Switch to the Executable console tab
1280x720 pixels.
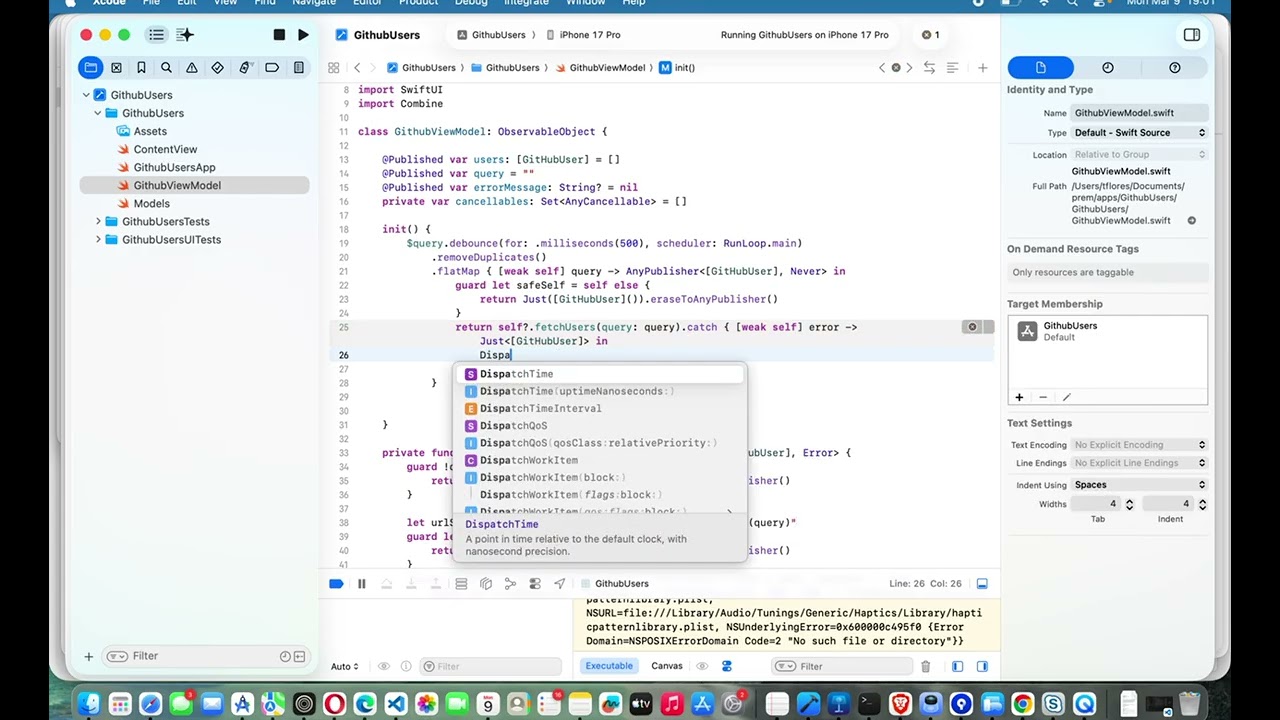click(609, 666)
